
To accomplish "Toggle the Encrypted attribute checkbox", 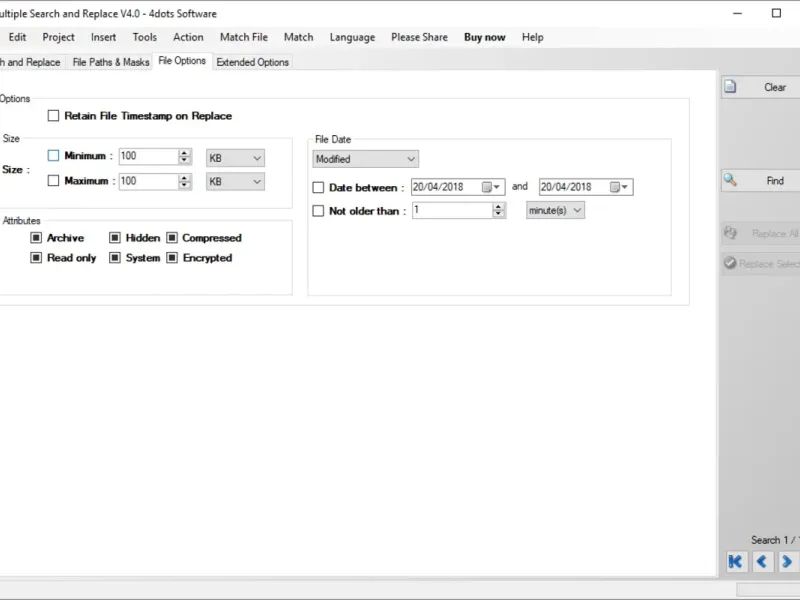I will click(172, 258).
